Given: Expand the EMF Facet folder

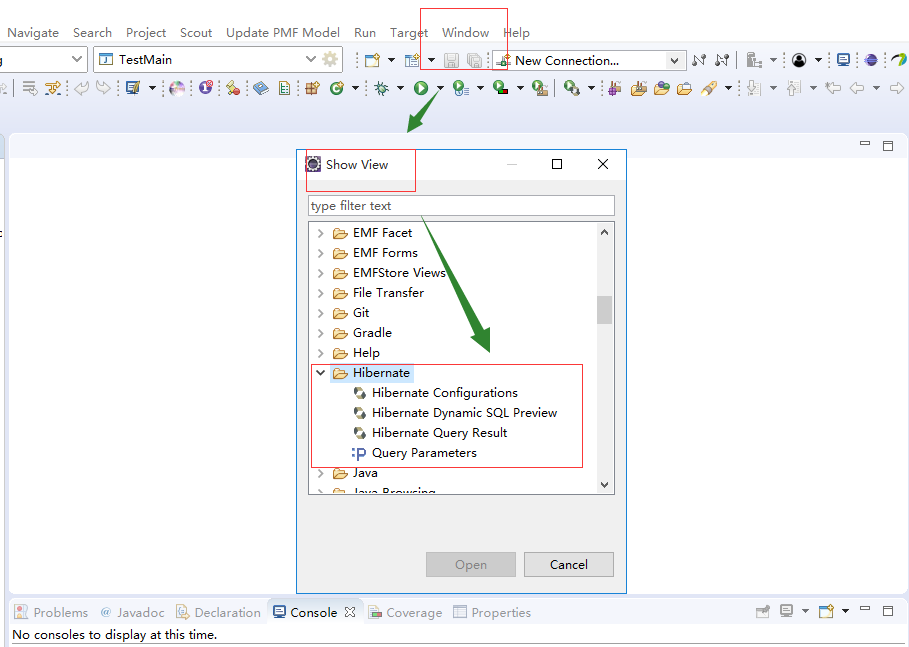Looking at the screenshot, I should pyautogui.click(x=321, y=233).
